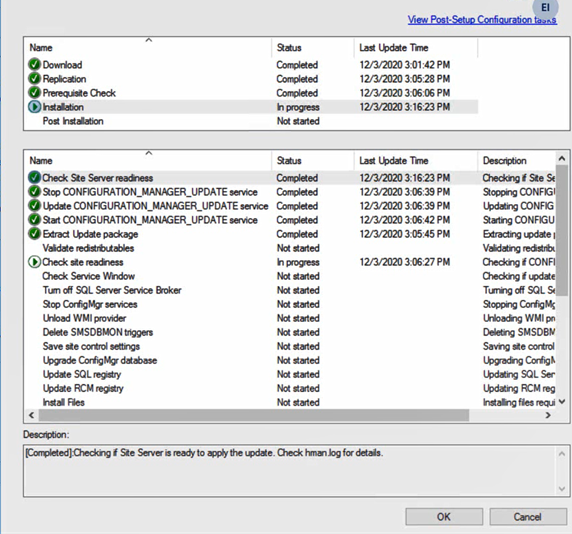Click timestamp 12/3/2020 3:05:28 PM
The height and width of the screenshot is (534, 572).
click(405, 79)
